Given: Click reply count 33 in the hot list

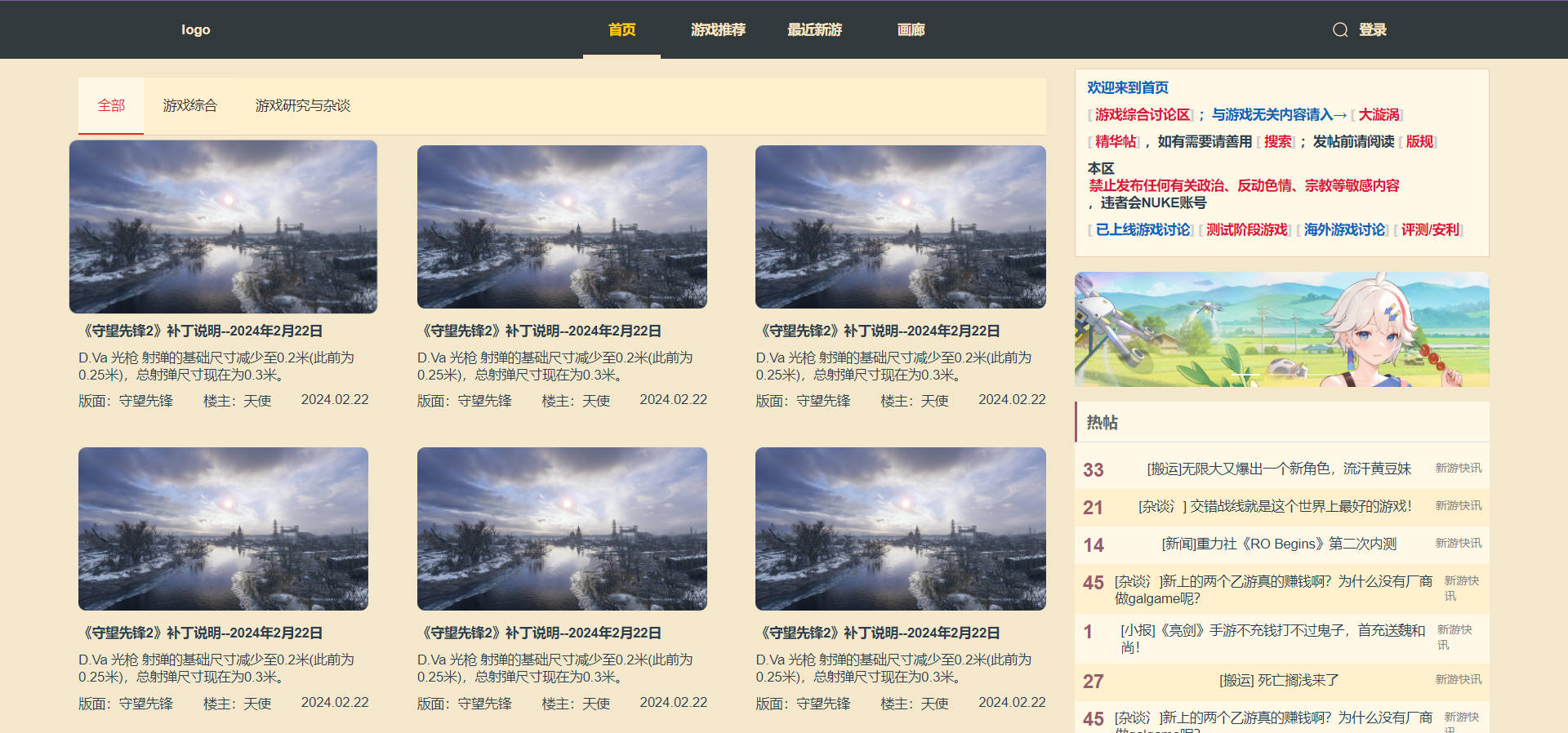Looking at the screenshot, I should coord(1093,469).
